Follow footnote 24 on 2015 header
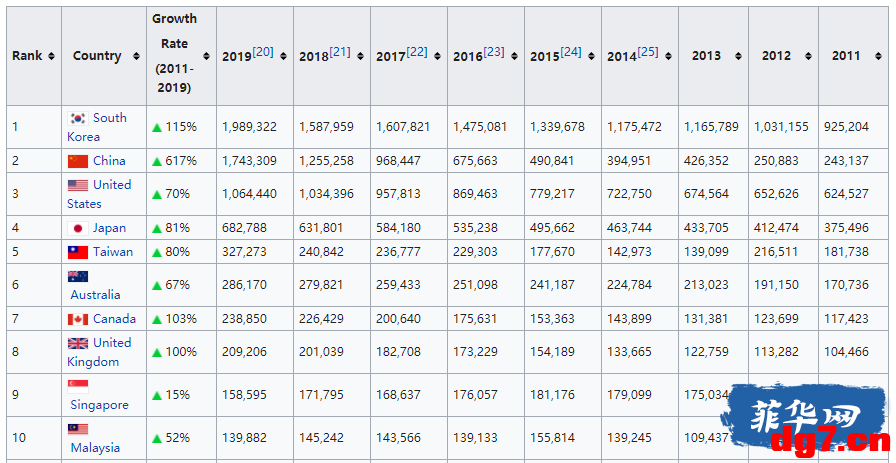 click(571, 51)
